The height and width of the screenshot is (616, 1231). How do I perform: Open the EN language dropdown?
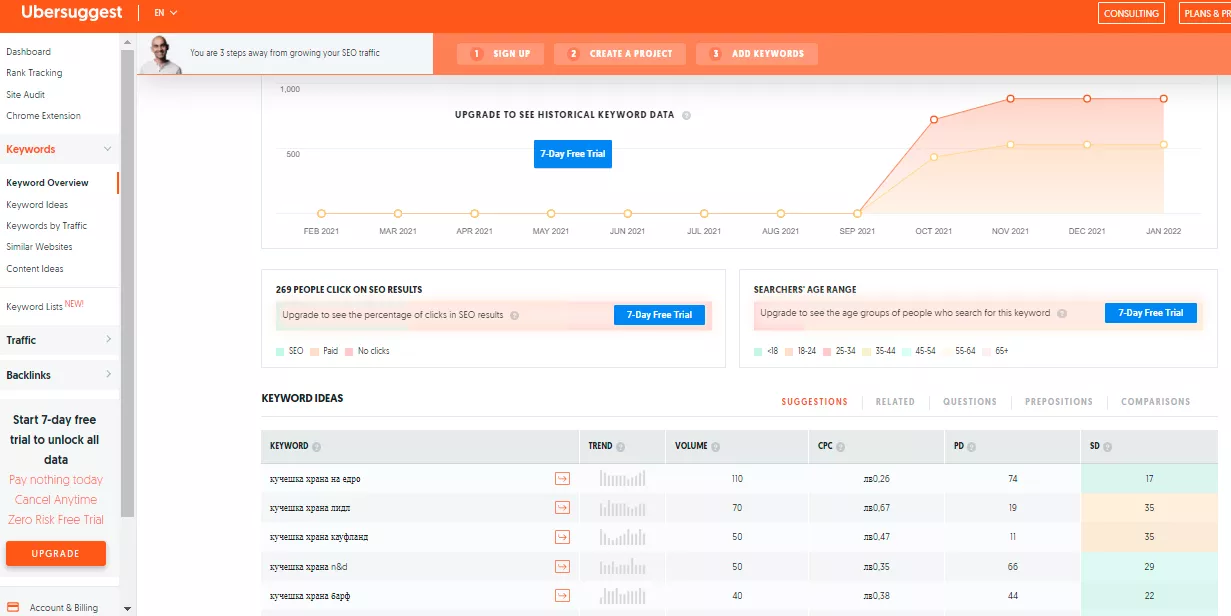coord(166,13)
